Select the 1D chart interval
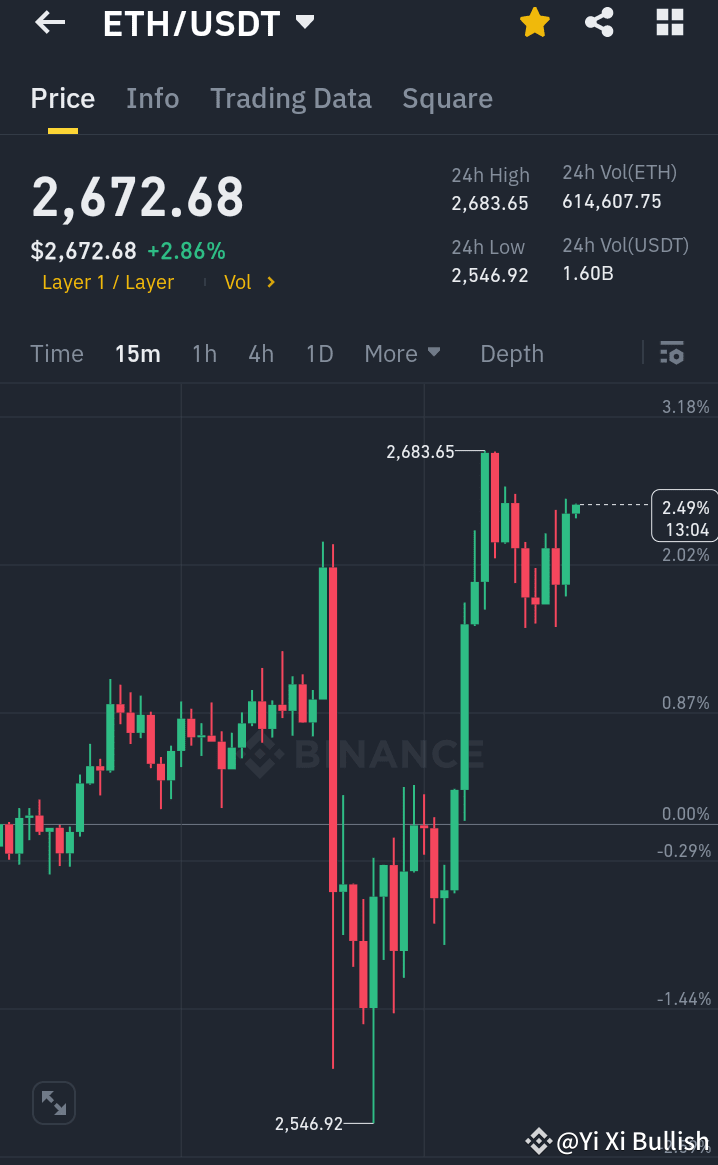Image resolution: width=718 pixels, height=1165 pixels. [x=319, y=353]
